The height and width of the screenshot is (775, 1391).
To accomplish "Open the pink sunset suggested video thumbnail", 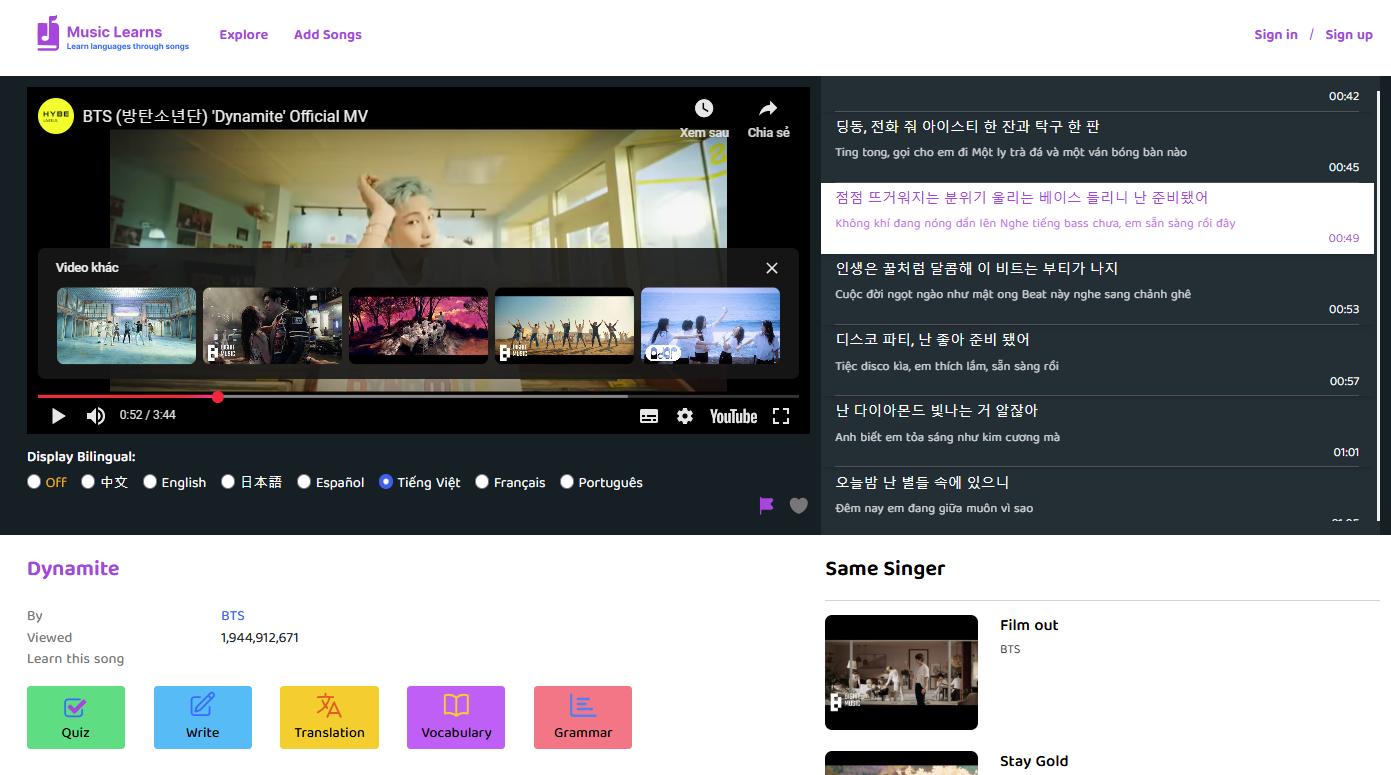I will click(418, 326).
